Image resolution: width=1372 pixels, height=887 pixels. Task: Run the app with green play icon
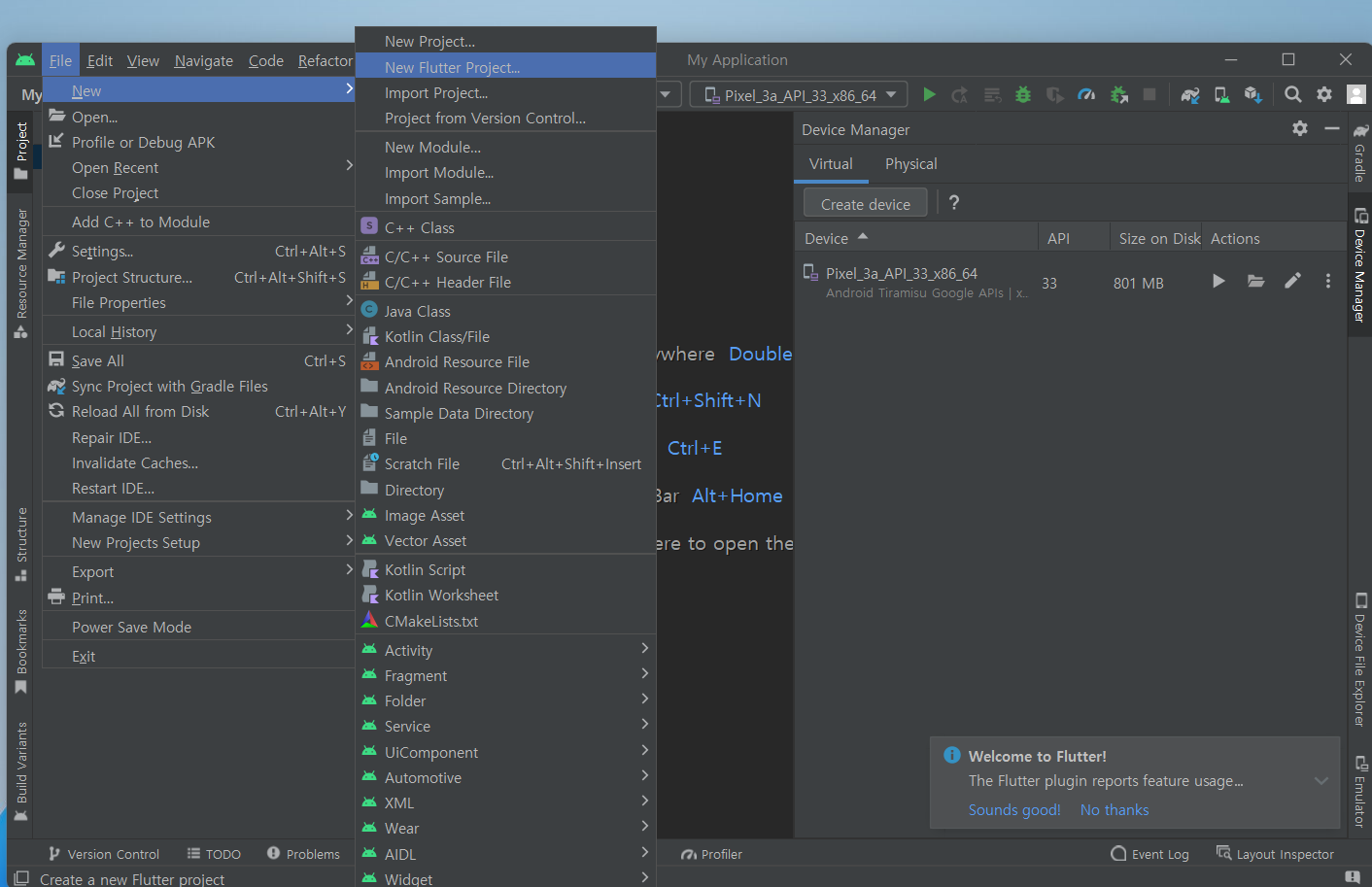pos(929,94)
